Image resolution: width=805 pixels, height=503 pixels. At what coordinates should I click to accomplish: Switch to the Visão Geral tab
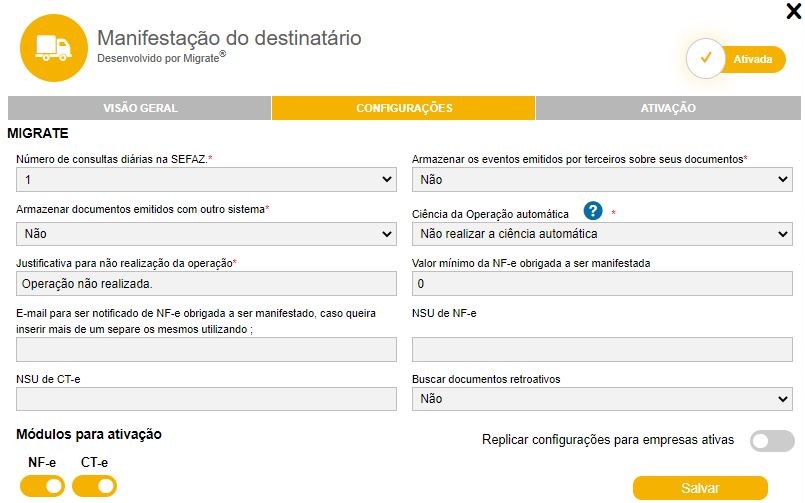139,108
